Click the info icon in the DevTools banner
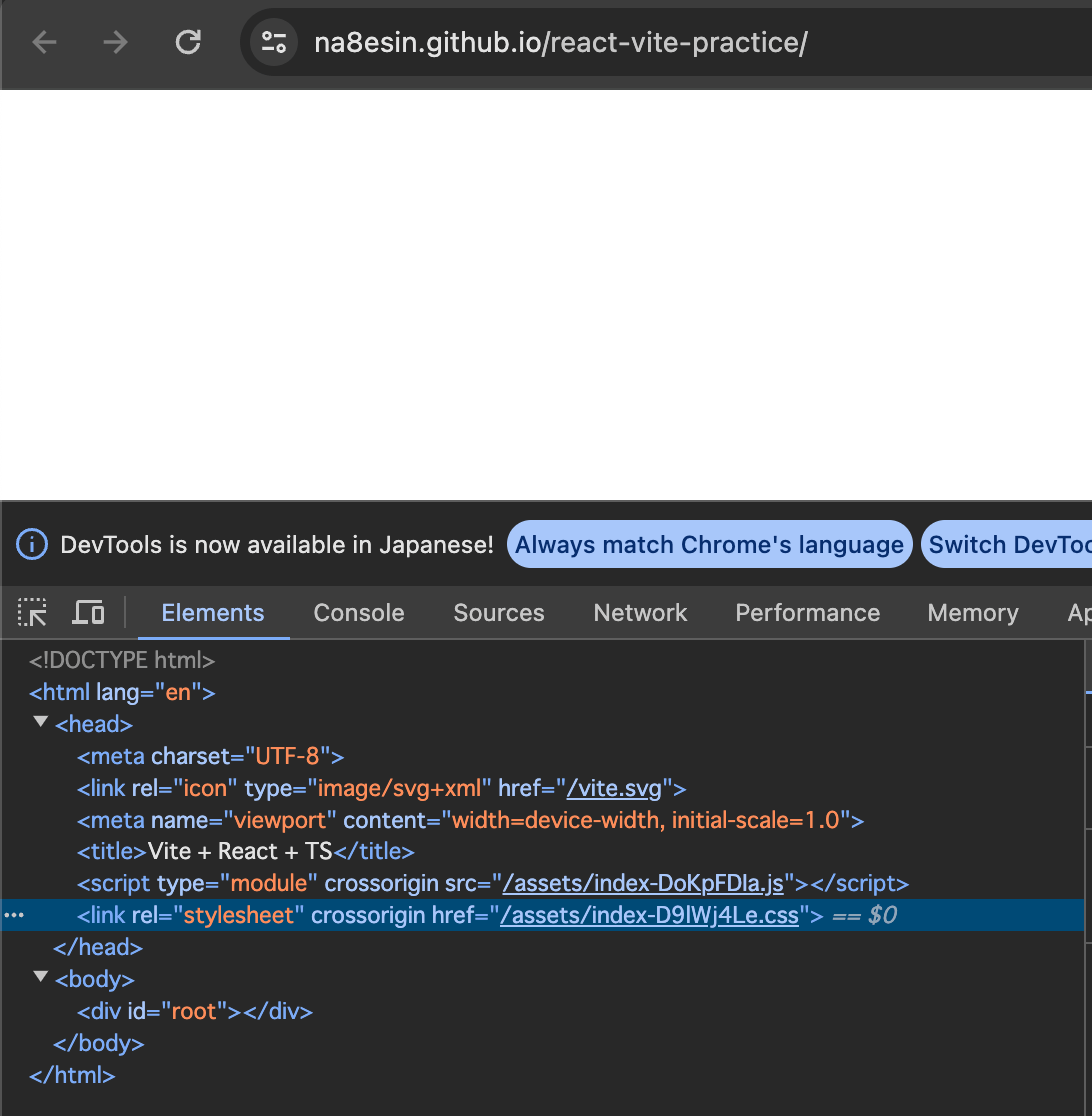Viewport: 1092px width, 1116px height. pyautogui.click(x=32, y=544)
